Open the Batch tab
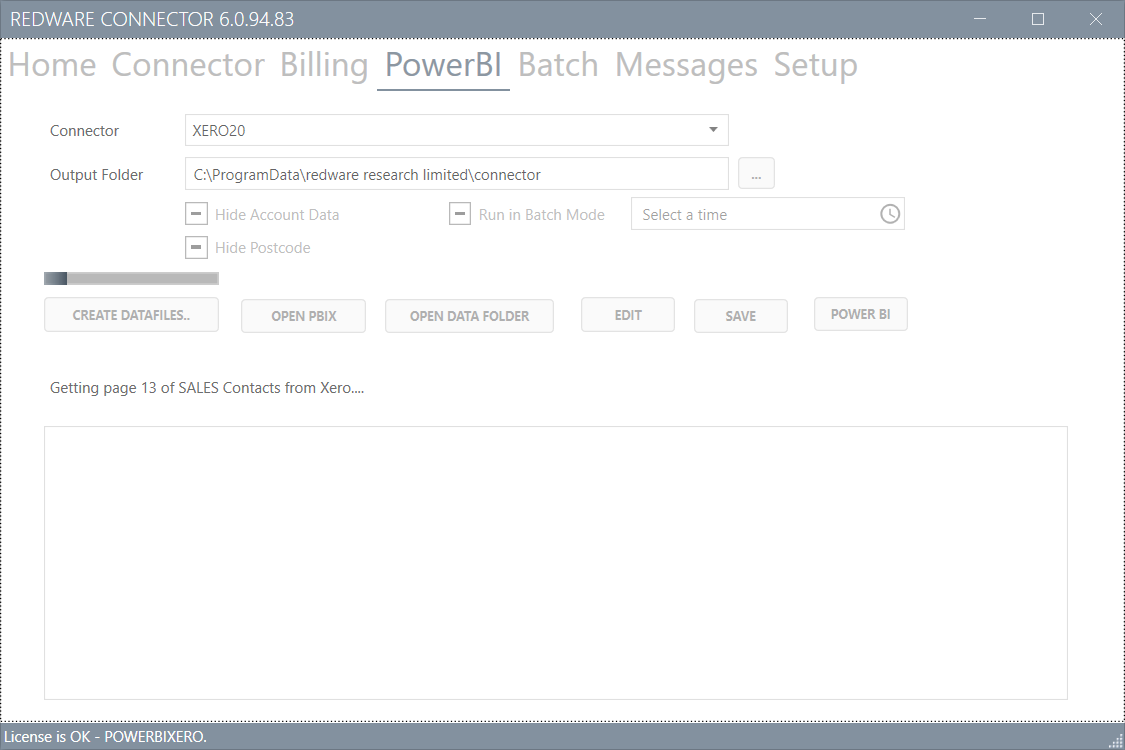This screenshot has width=1125, height=750. coord(558,65)
